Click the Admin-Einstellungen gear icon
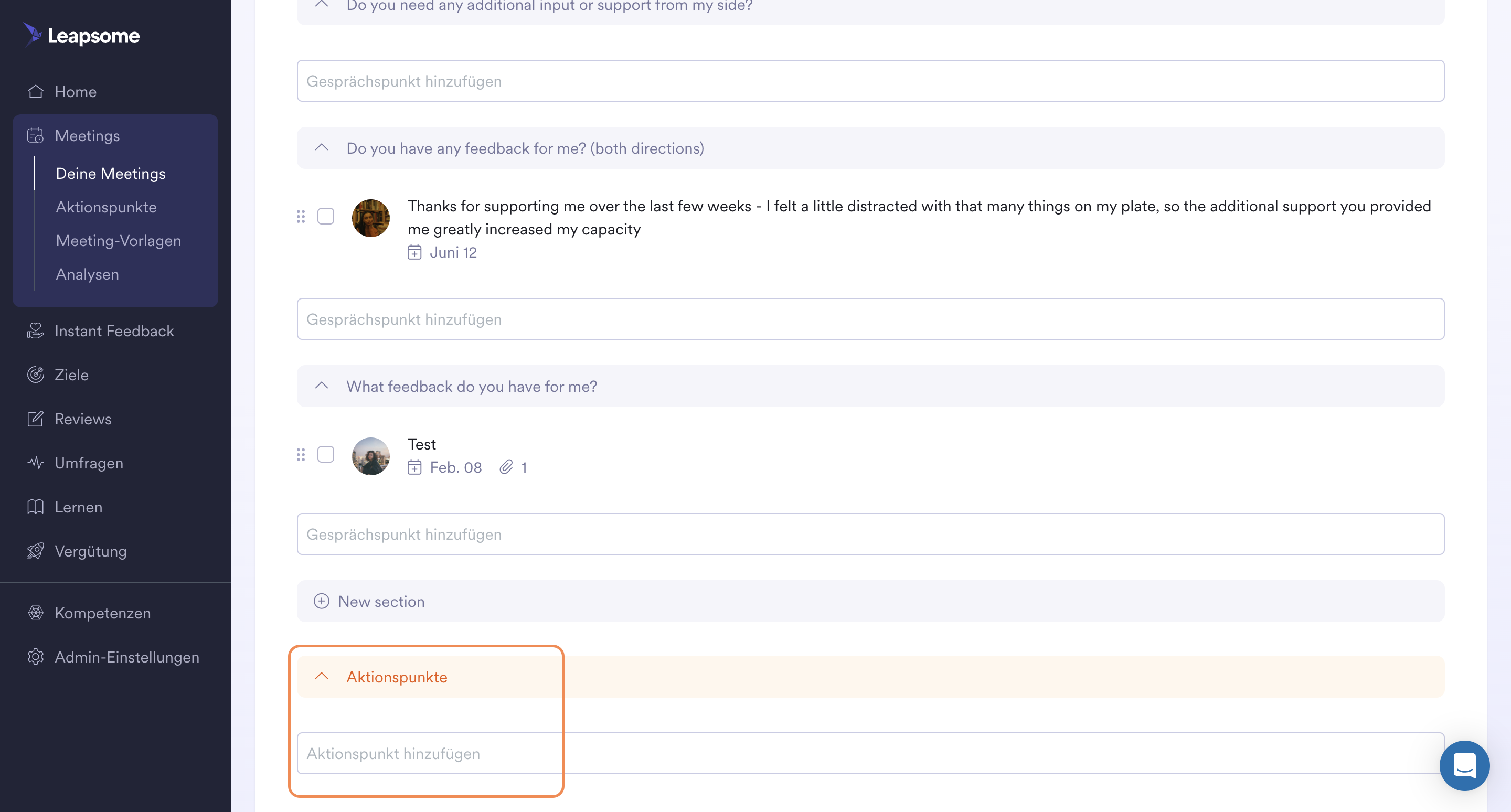Image resolution: width=1511 pixels, height=812 pixels. [35, 657]
